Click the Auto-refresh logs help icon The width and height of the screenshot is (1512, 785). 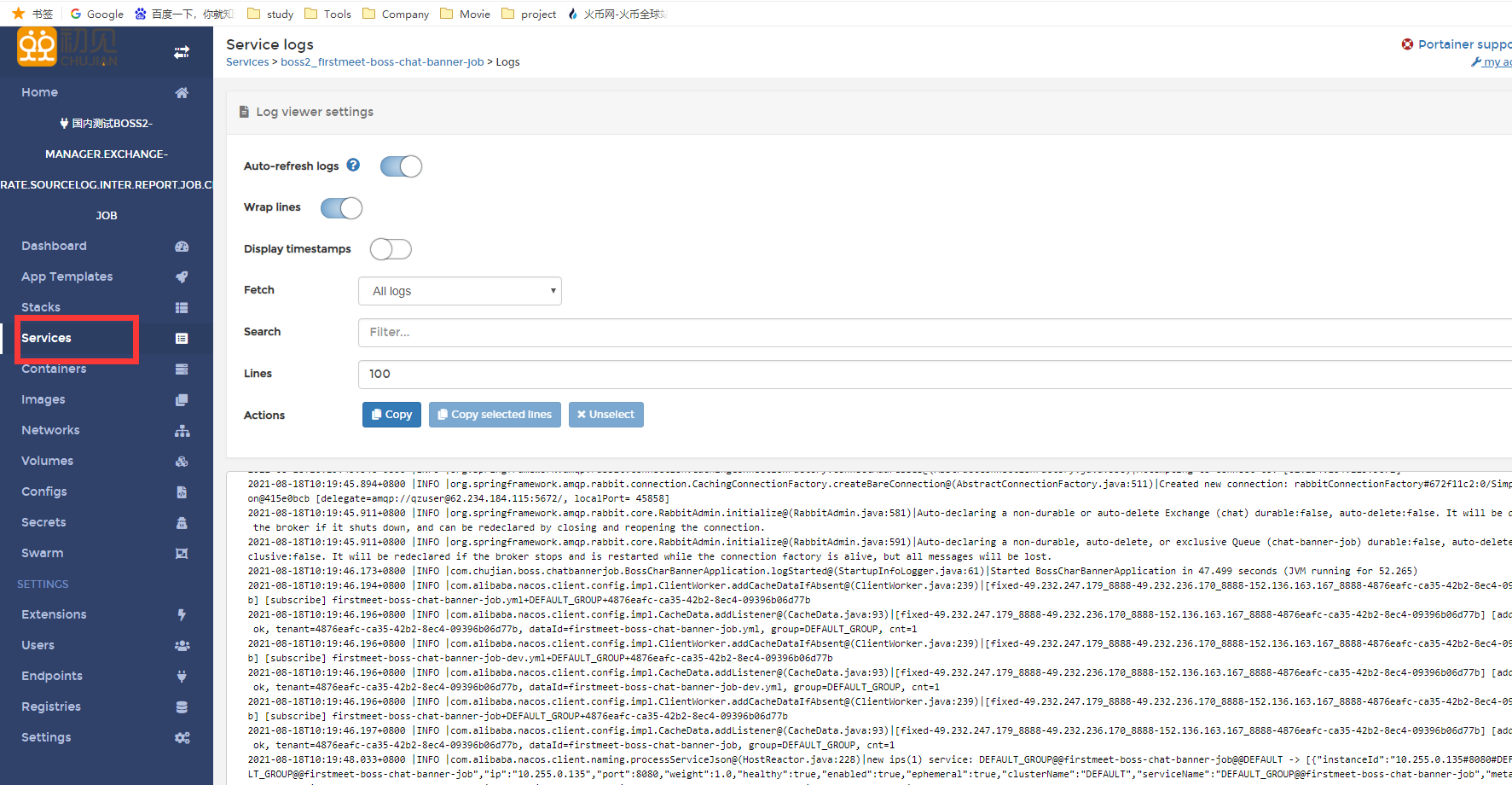click(353, 165)
